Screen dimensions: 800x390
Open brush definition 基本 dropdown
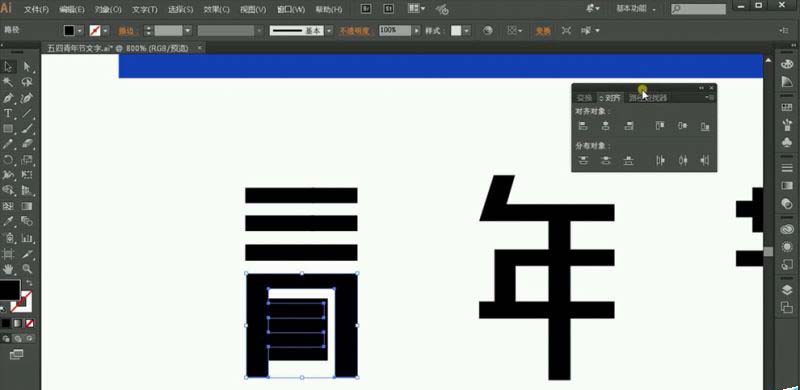(x=329, y=31)
